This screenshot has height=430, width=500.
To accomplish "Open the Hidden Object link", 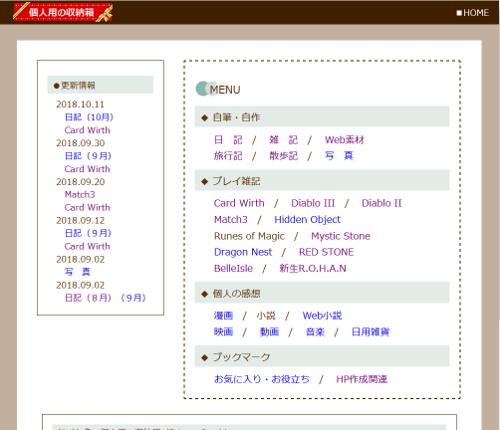I will point(307,219).
